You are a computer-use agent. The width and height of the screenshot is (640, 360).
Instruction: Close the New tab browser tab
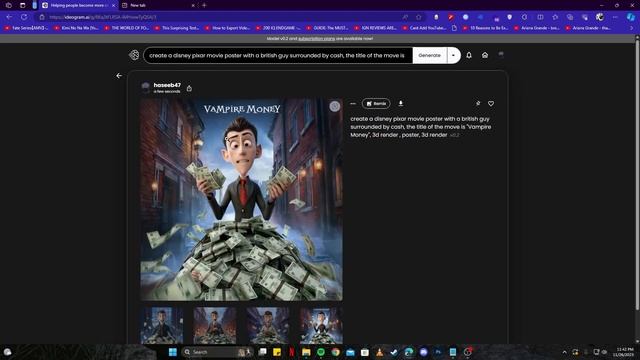coord(193,5)
